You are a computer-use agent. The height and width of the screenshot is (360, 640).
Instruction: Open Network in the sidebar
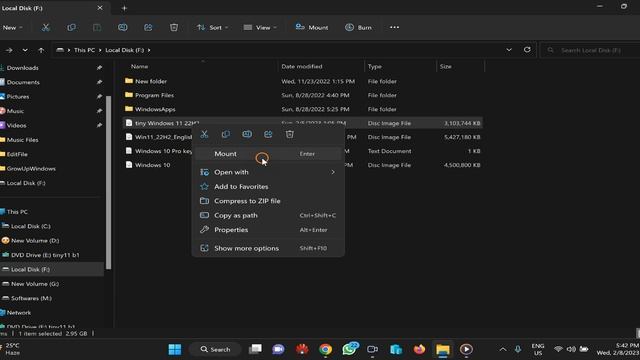point(19,313)
